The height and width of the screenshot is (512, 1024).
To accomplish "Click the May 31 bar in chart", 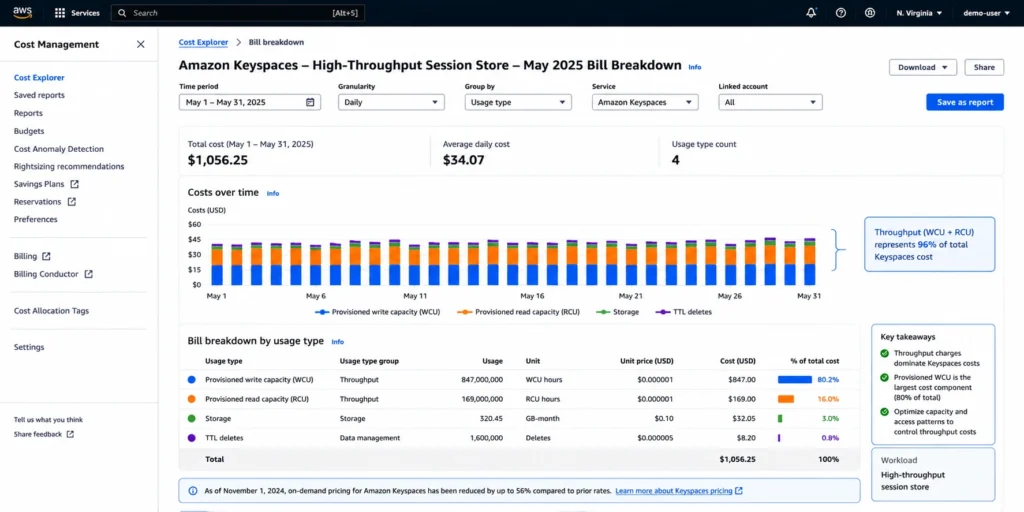I will (809, 262).
